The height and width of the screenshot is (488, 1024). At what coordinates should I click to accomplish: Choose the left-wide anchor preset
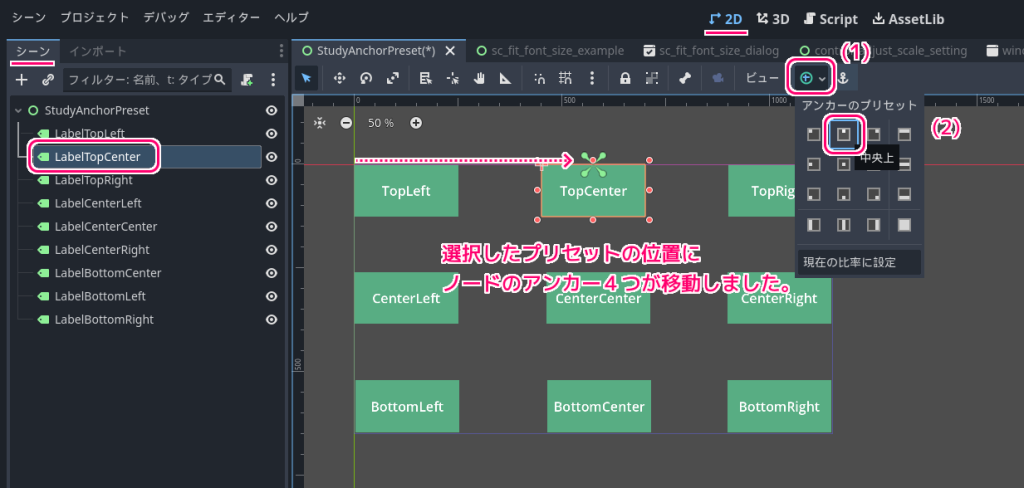coord(814,225)
